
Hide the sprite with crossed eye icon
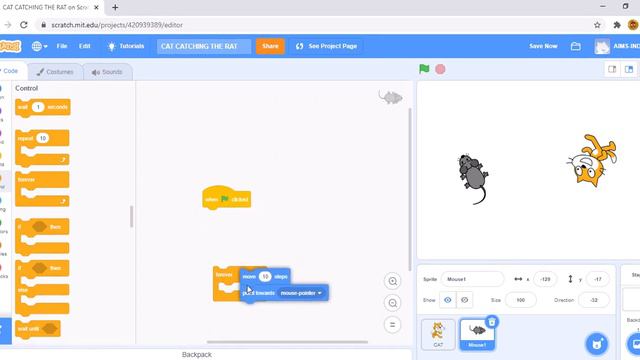464,300
